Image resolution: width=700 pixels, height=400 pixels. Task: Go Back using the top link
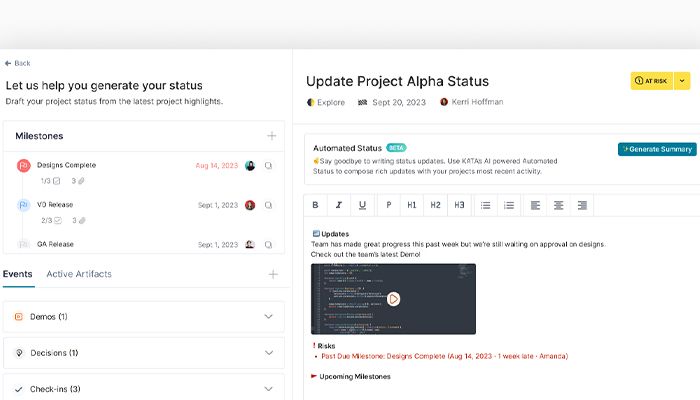[17, 63]
